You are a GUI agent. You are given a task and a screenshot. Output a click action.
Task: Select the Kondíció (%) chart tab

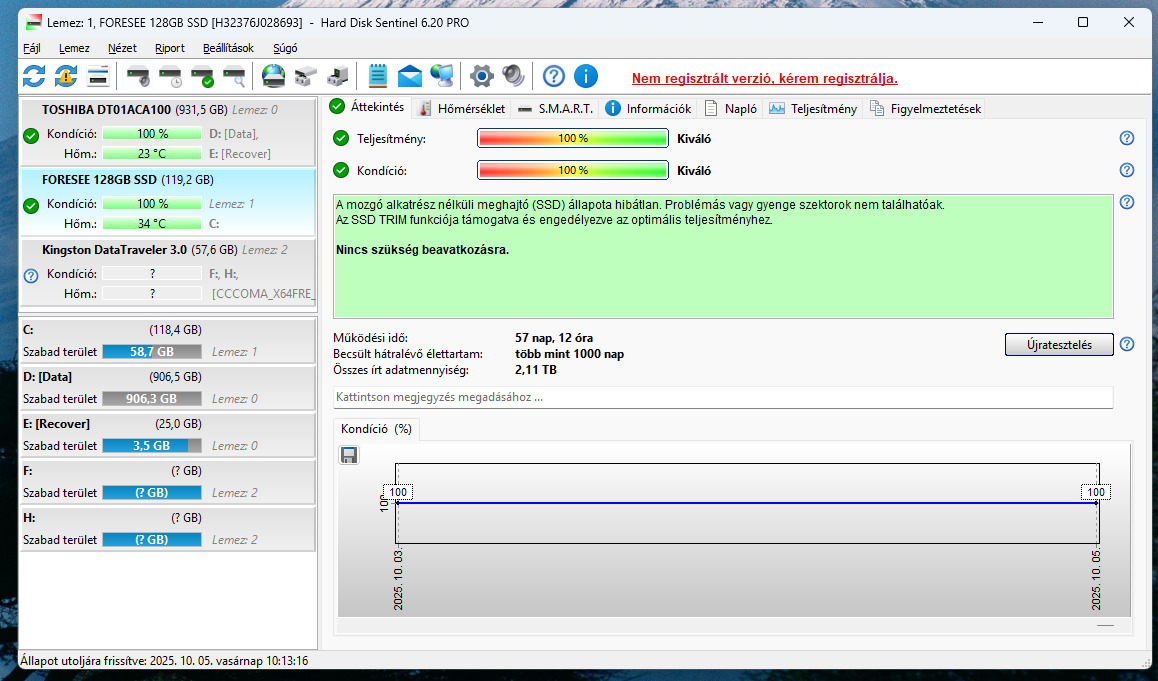(x=376, y=429)
